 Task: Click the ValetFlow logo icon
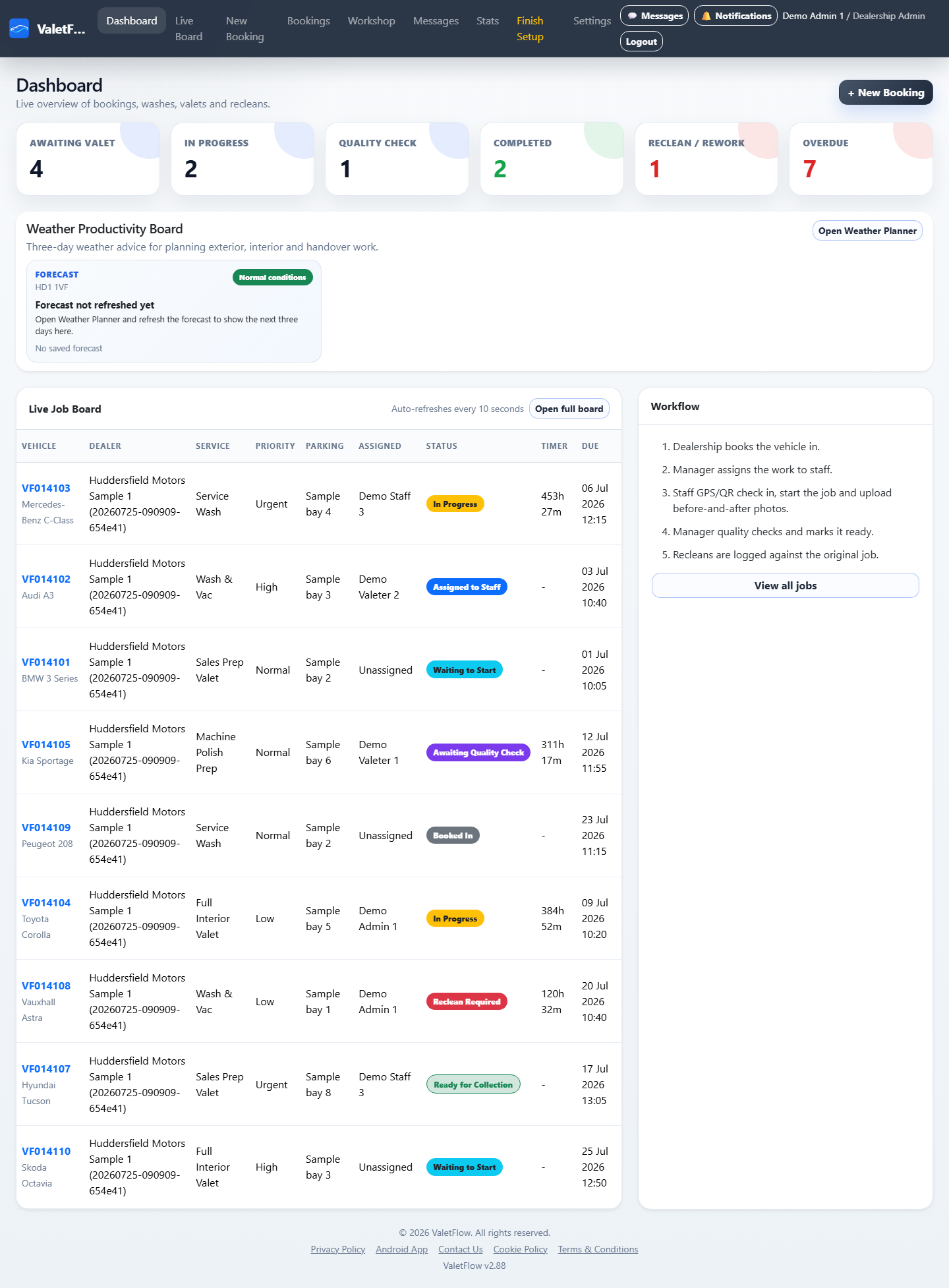click(19, 28)
